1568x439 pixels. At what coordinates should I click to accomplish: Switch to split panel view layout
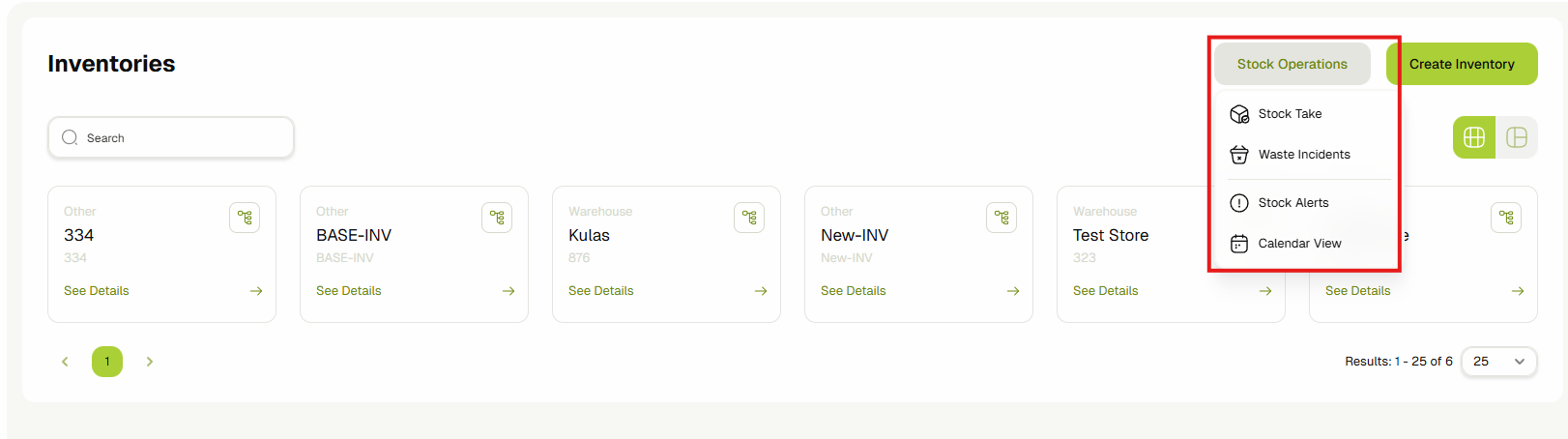pyautogui.click(x=1517, y=137)
